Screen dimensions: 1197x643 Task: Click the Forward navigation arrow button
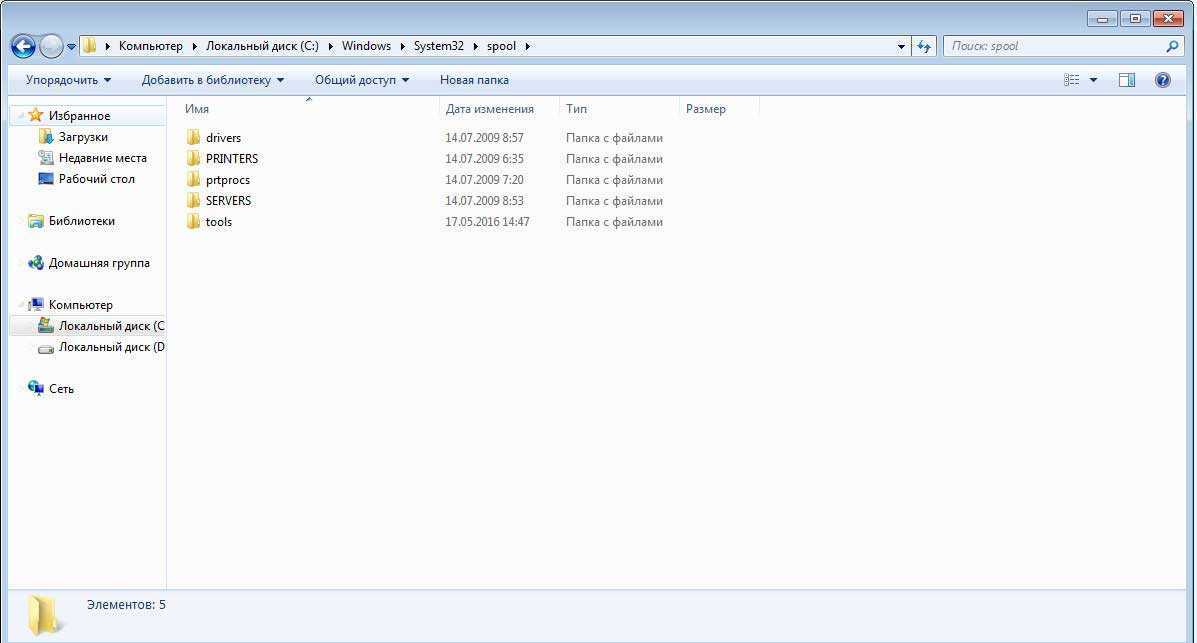pyautogui.click(x=50, y=47)
